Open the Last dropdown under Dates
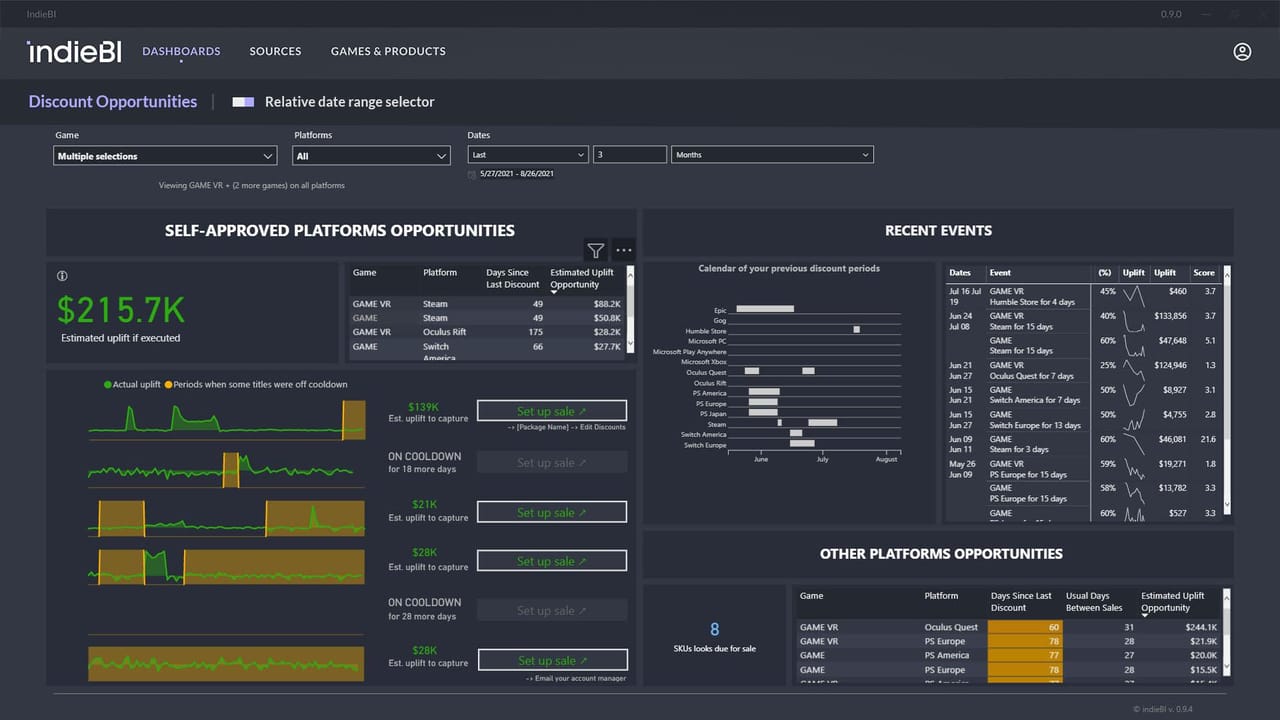The width and height of the screenshot is (1280, 720). [527, 154]
